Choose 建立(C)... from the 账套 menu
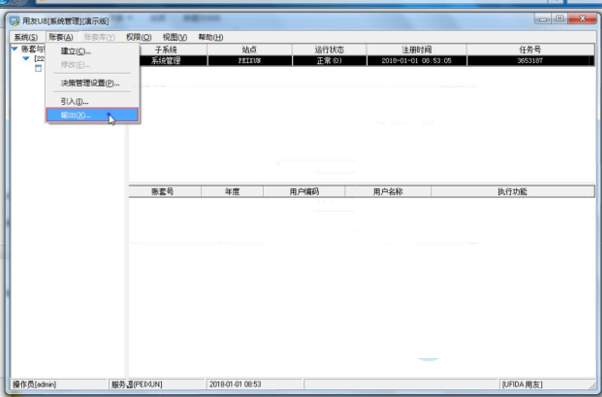602x397 pixels. click(92, 51)
